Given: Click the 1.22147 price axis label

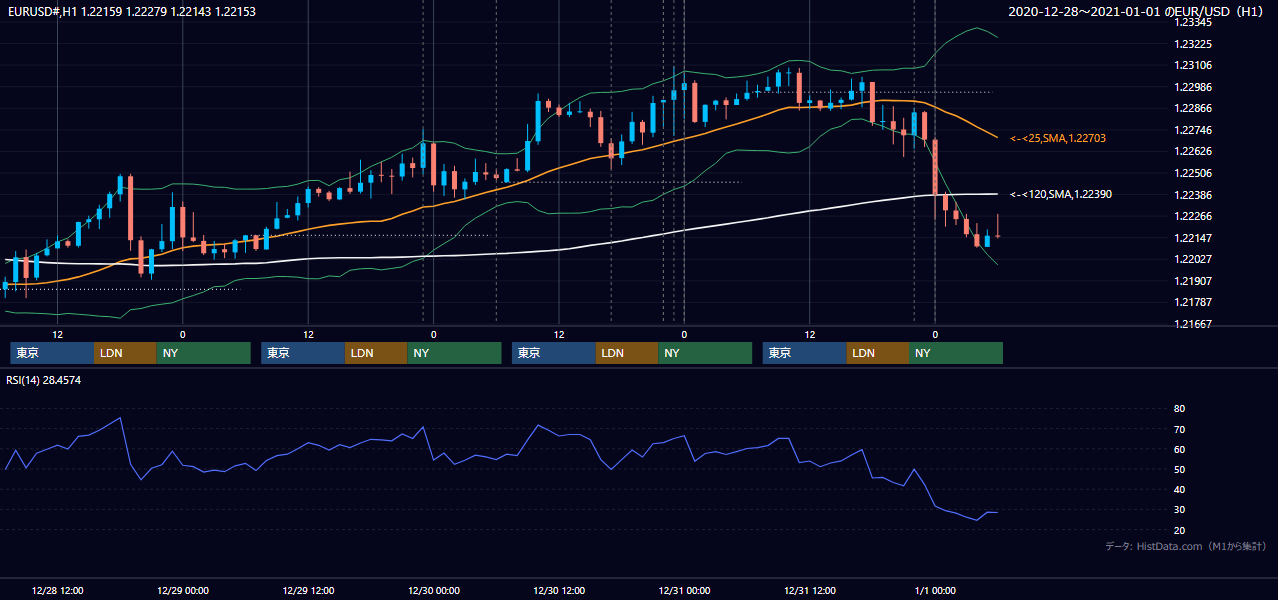Looking at the screenshot, I should click(1193, 238).
